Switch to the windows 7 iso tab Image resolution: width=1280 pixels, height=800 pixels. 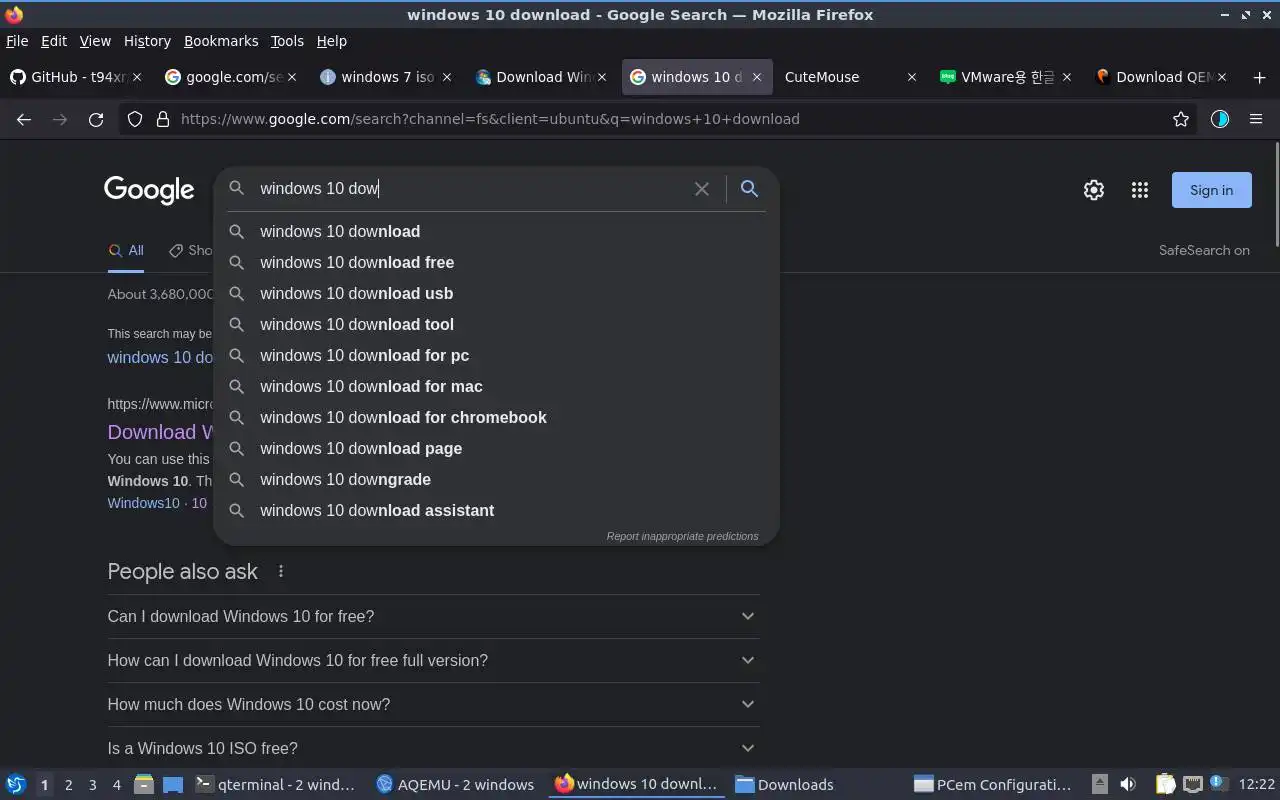point(385,77)
